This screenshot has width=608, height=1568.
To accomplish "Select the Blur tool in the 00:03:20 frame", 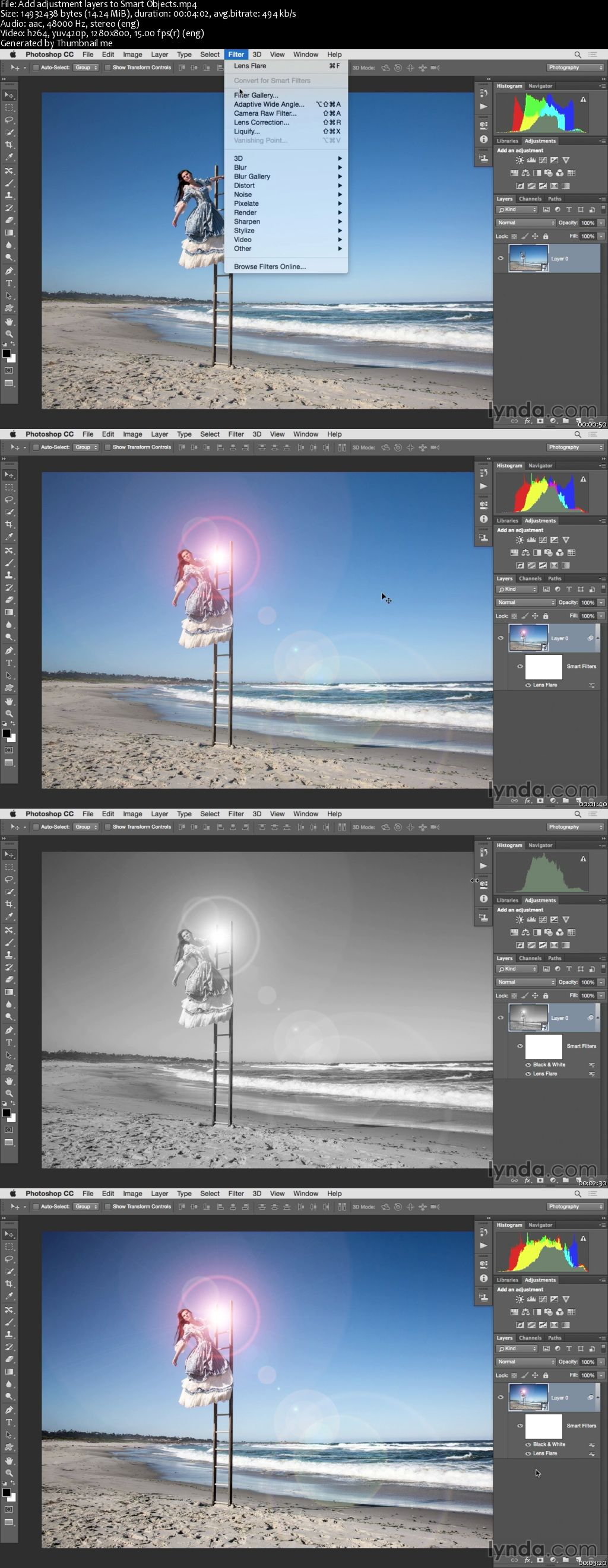I will click(x=9, y=1383).
